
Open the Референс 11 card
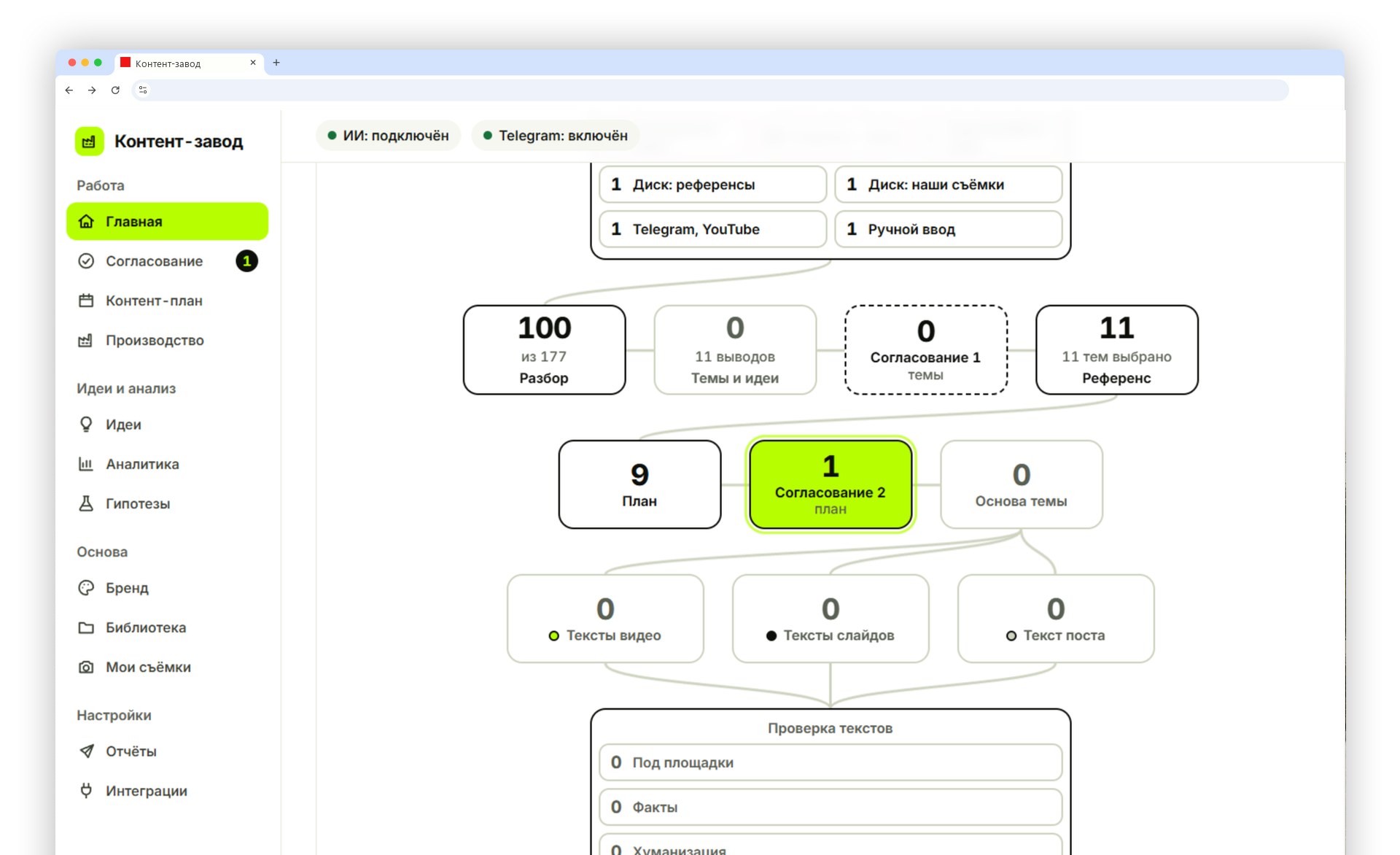coord(1117,350)
